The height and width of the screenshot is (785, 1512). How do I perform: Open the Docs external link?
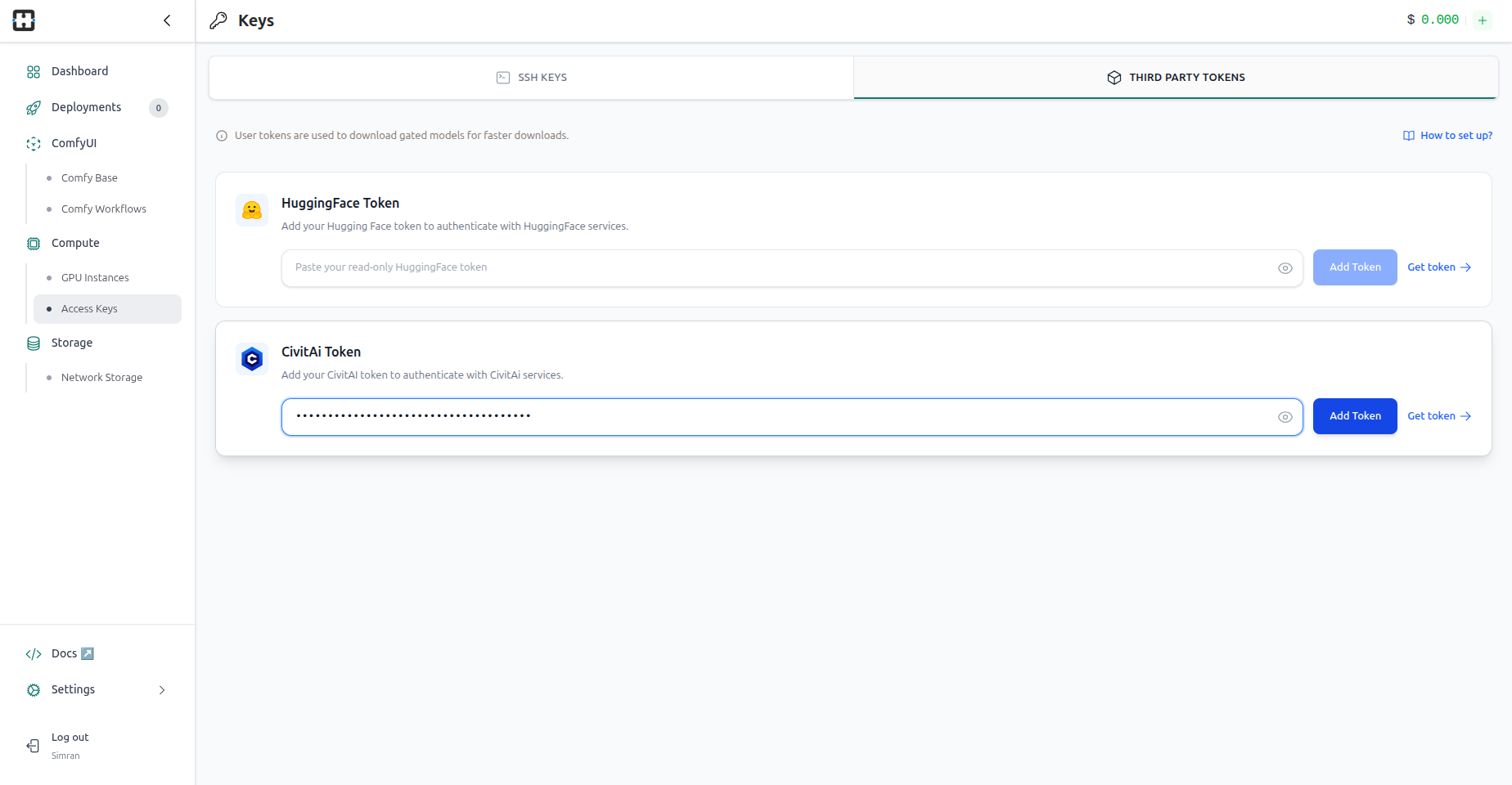pyautogui.click(x=73, y=653)
